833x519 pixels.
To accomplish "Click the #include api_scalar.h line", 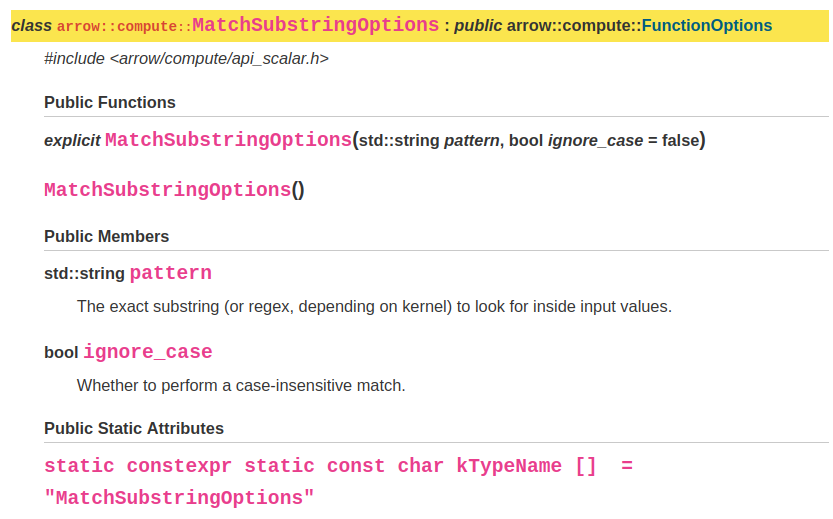I will 186,59.
